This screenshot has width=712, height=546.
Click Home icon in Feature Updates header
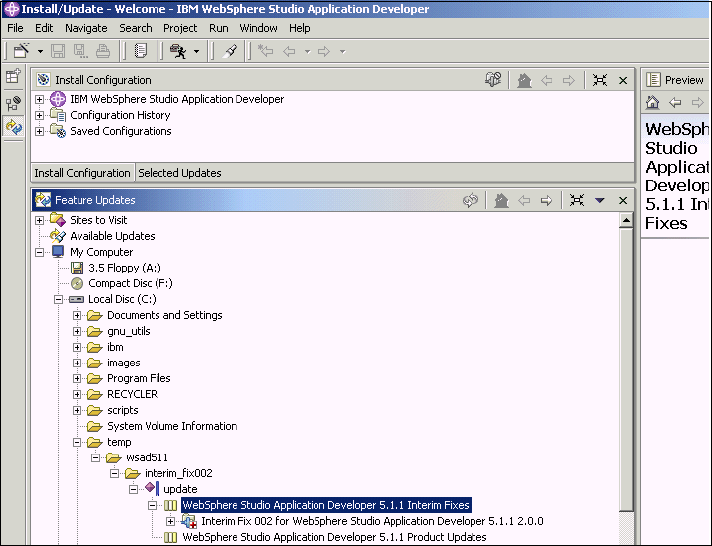[x=502, y=200]
